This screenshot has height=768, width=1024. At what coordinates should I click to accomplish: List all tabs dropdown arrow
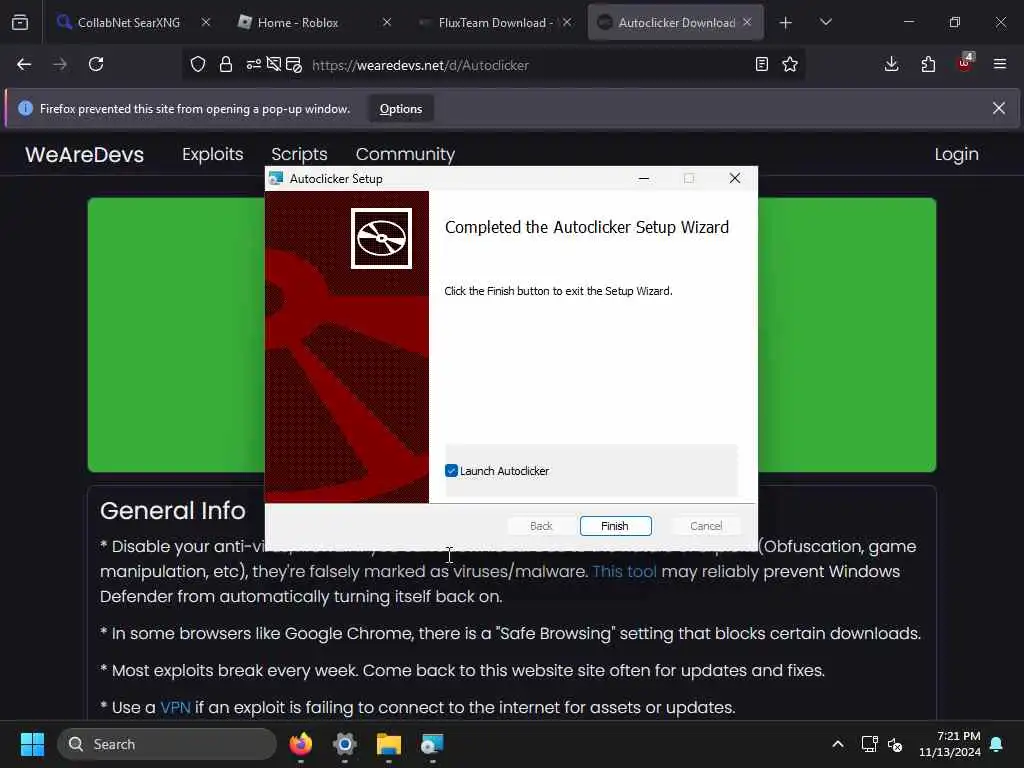825,22
